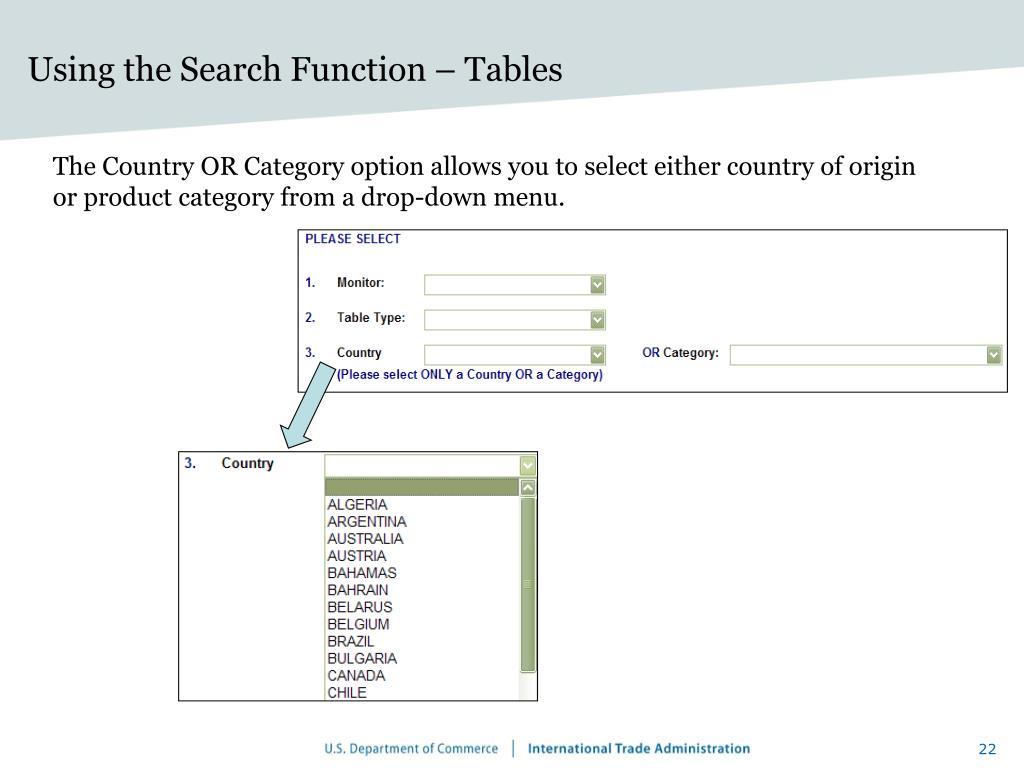The height and width of the screenshot is (768, 1024).
Task: Select BAHAMAS from the country list
Action: 422,573
